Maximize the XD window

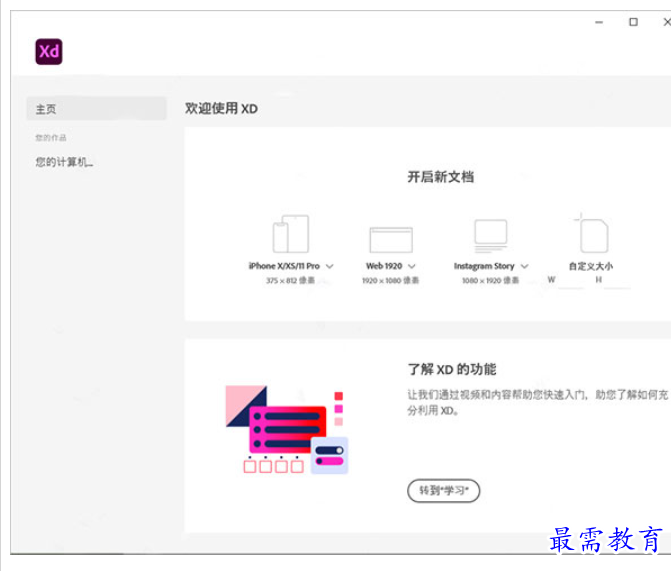coord(633,22)
